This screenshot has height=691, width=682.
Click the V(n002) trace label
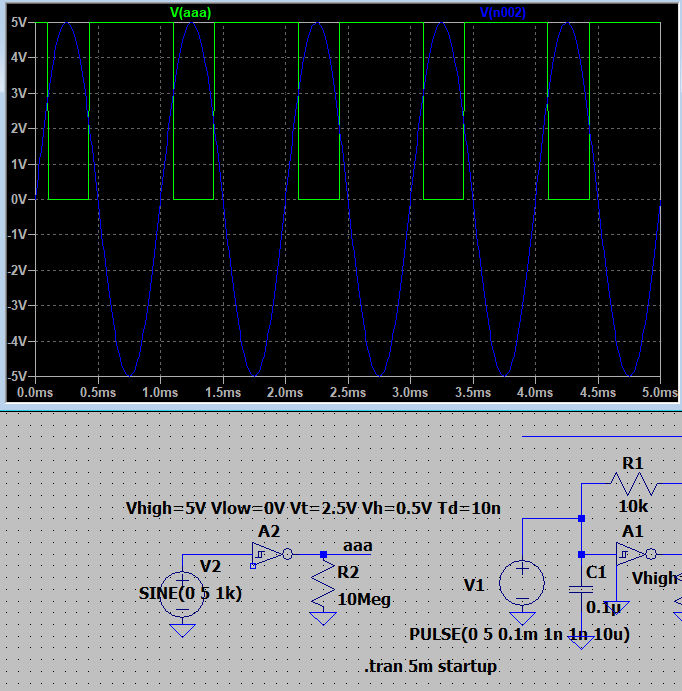pyautogui.click(x=503, y=12)
